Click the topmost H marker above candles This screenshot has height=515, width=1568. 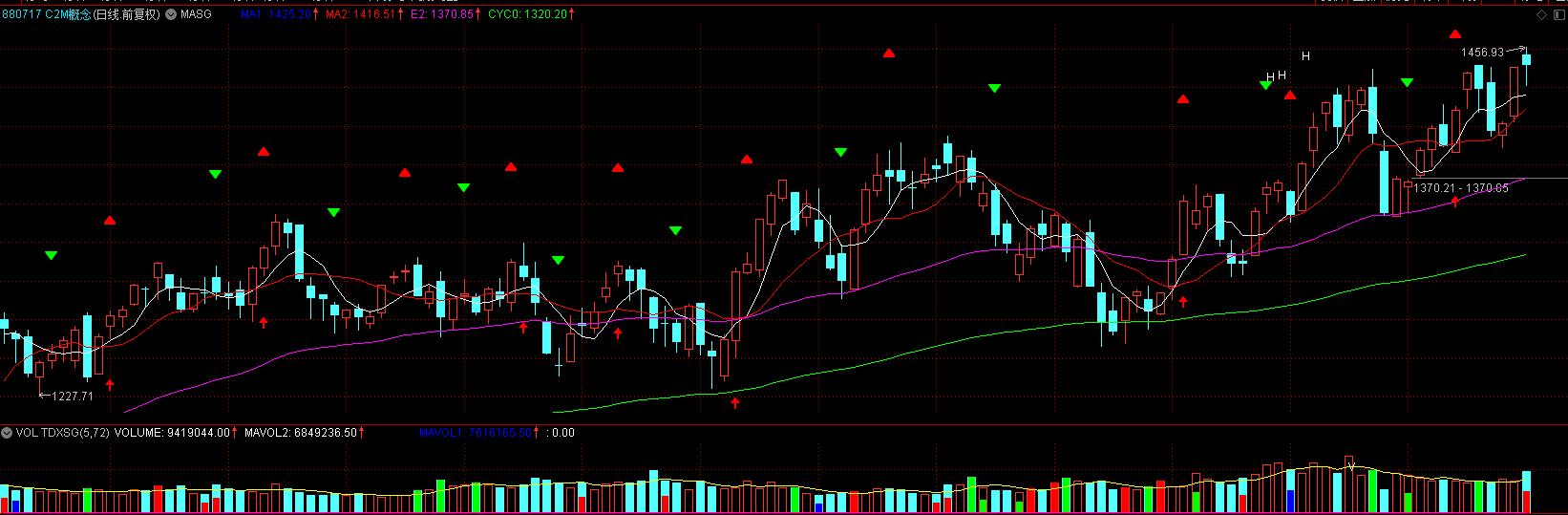tap(1305, 56)
